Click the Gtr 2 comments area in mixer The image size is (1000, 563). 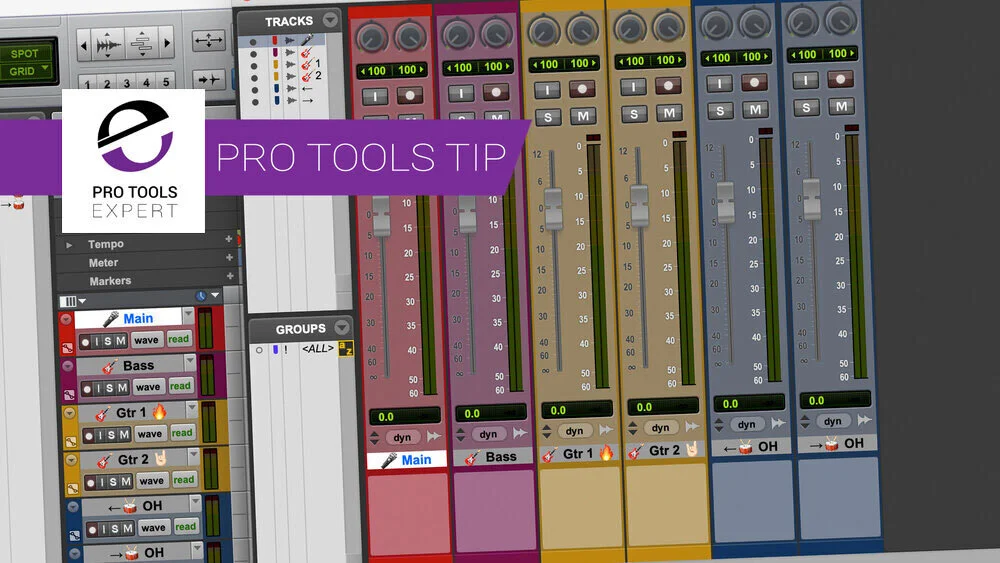(x=668, y=504)
